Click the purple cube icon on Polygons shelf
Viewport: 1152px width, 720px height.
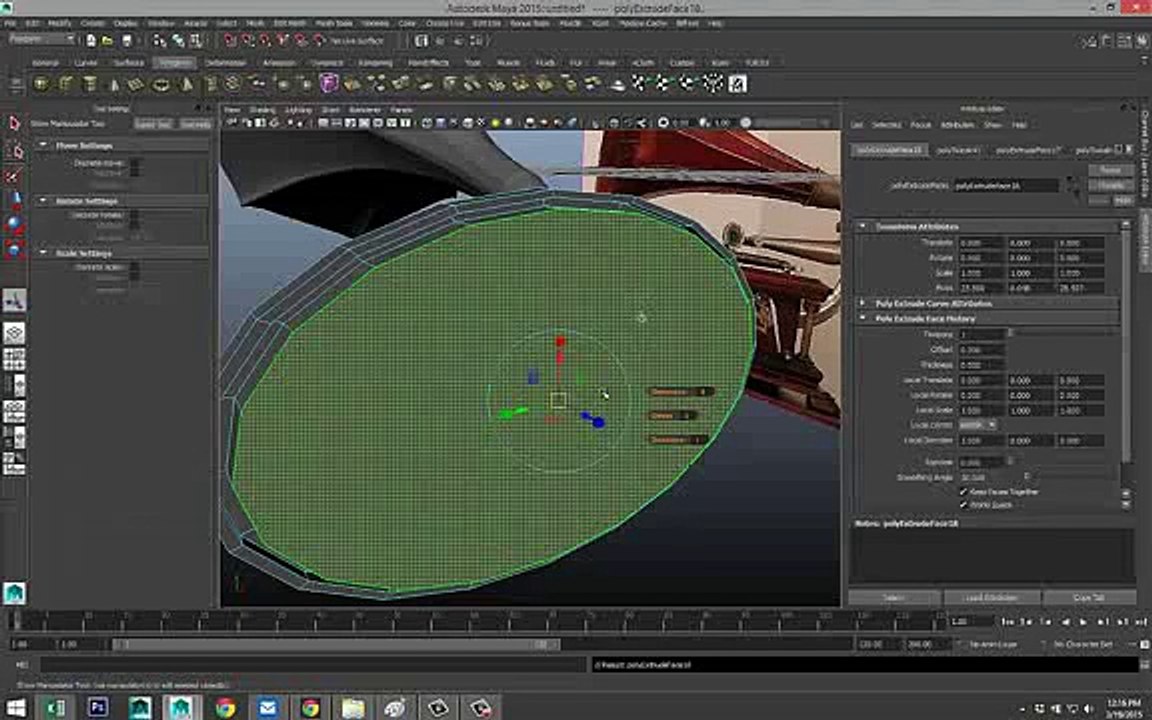(x=329, y=84)
